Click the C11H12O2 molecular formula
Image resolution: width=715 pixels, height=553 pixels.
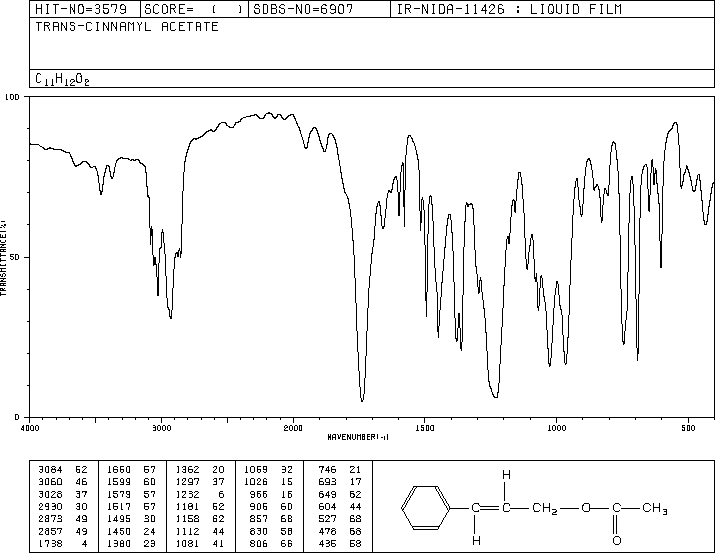click(62, 80)
